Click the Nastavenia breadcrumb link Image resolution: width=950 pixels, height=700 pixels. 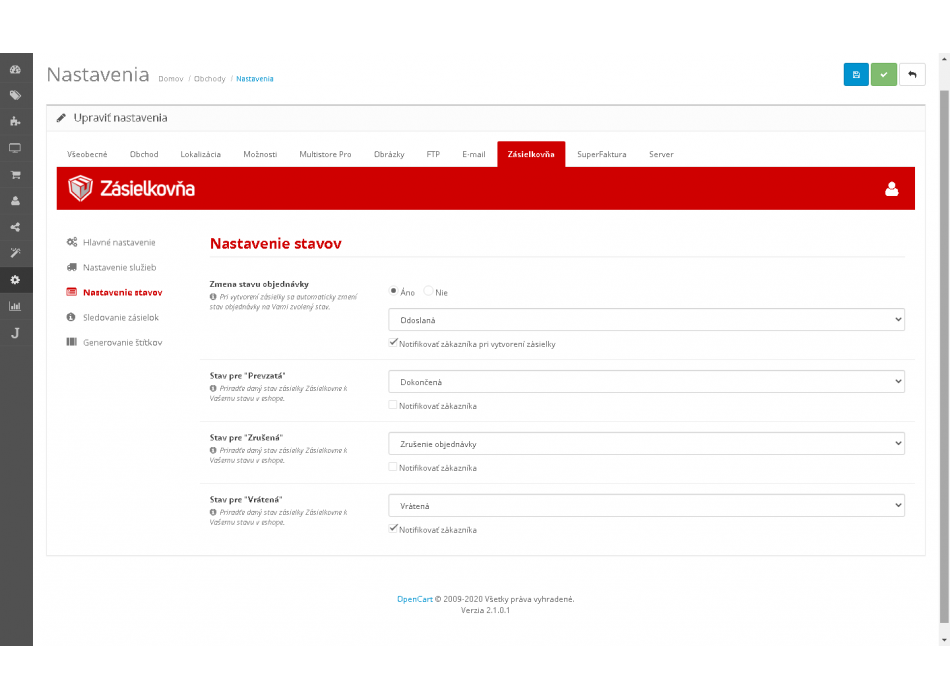[254, 79]
